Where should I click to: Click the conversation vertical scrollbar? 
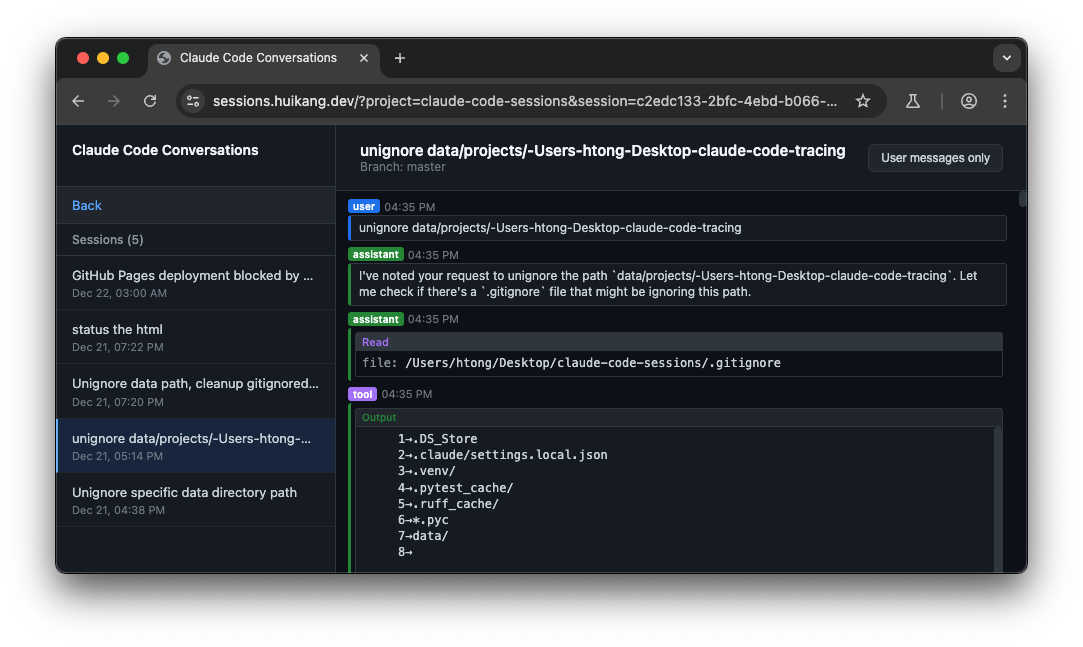coord(1022,198)
